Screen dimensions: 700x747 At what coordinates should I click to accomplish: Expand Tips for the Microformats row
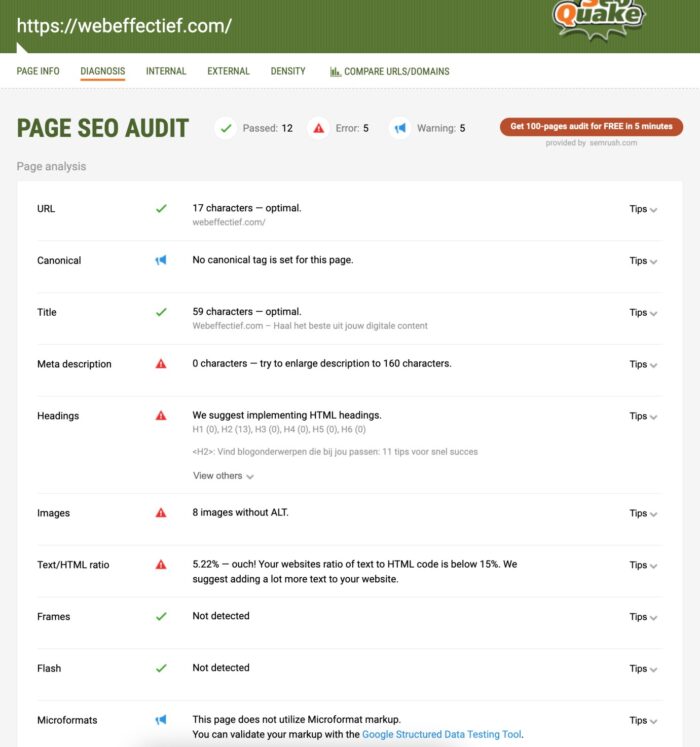(x=643, y=720)
